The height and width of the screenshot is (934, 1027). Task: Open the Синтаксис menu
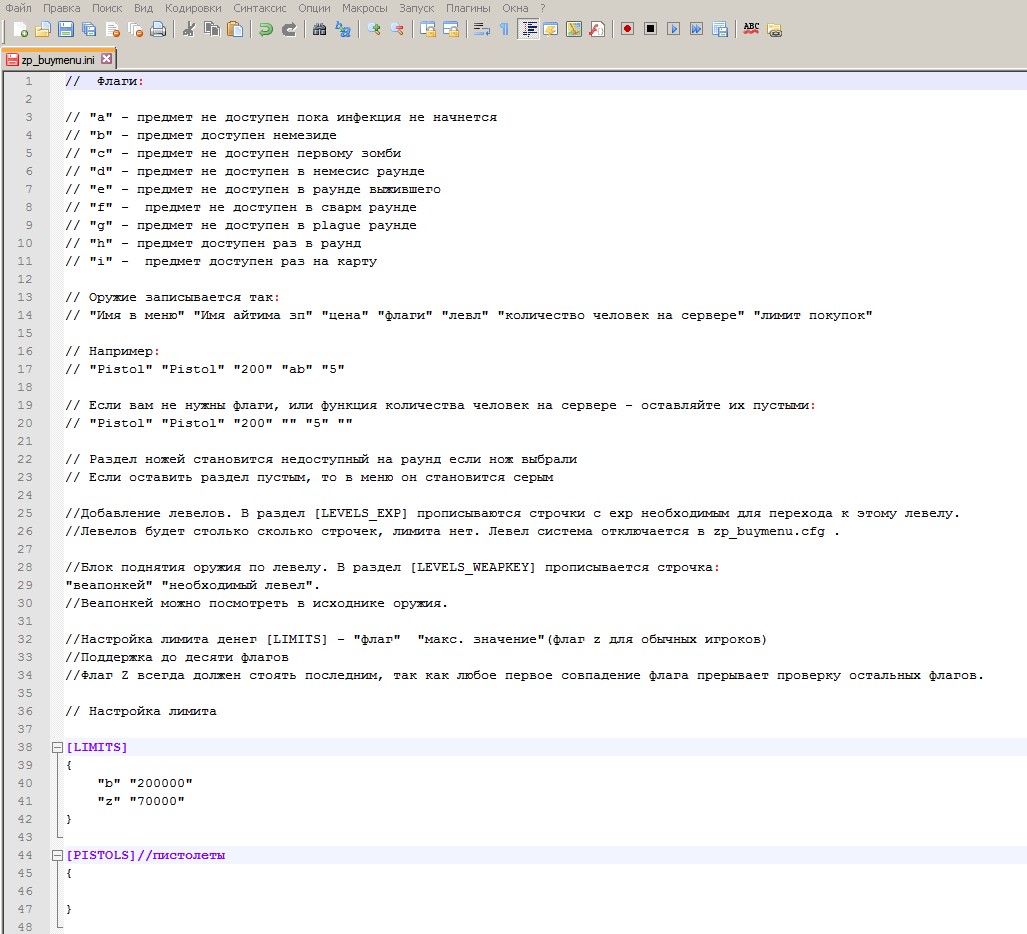tap(259, 8)
